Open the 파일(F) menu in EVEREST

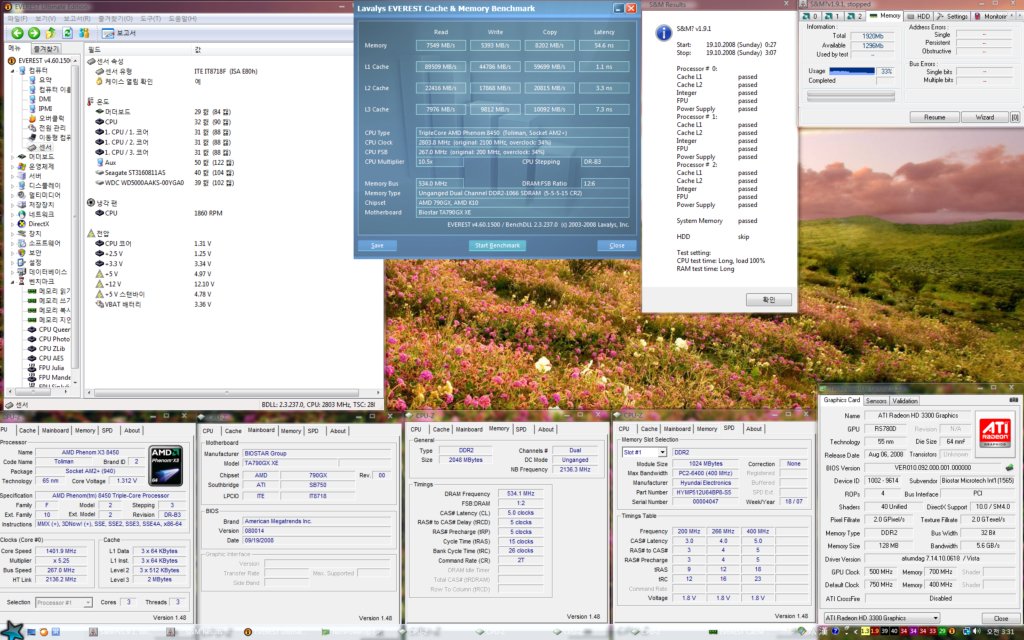tap(17, 19)
